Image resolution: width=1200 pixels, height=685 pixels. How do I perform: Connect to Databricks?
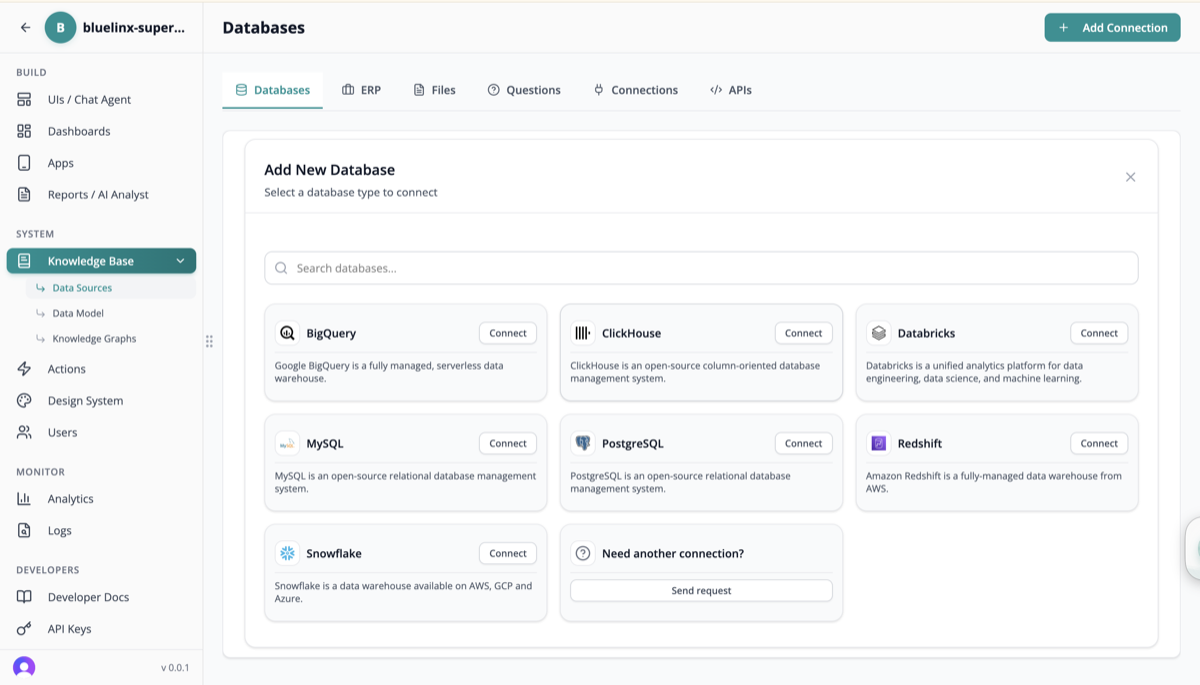pyautogui.click(x=1099, y=333)
